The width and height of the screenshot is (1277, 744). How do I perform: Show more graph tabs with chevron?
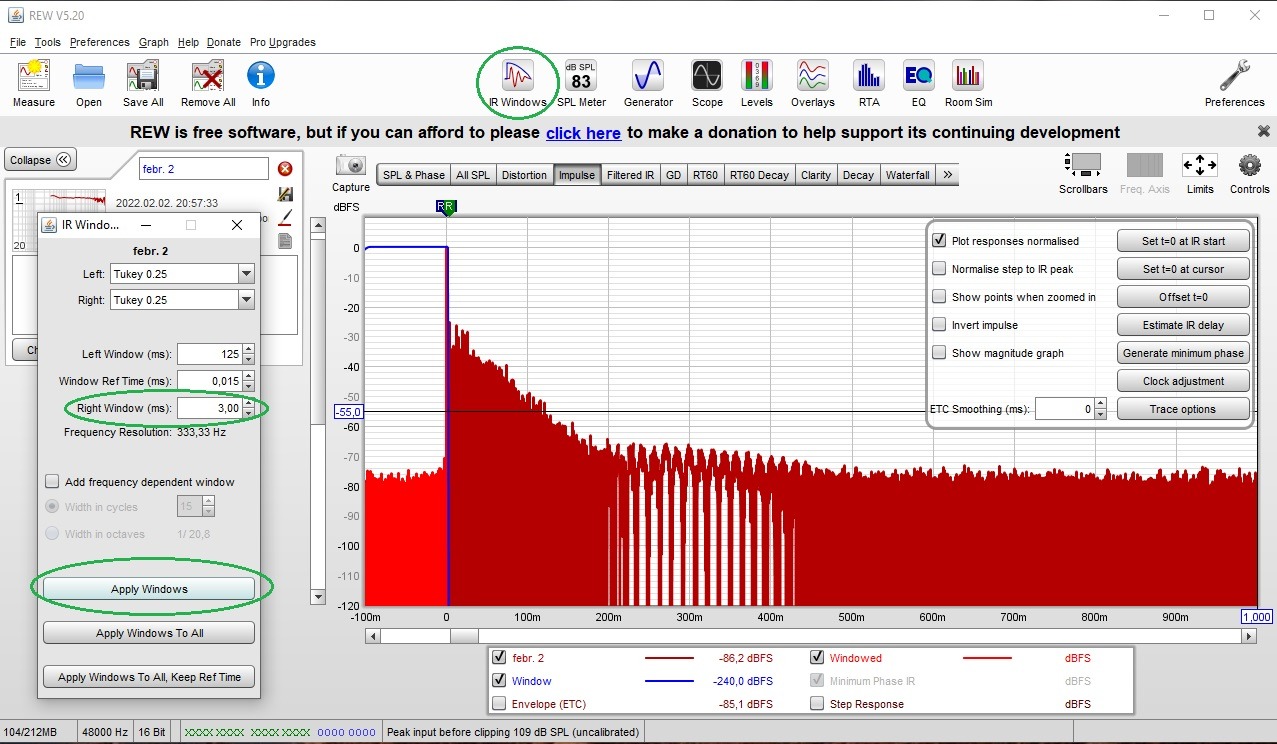point(948,175)
